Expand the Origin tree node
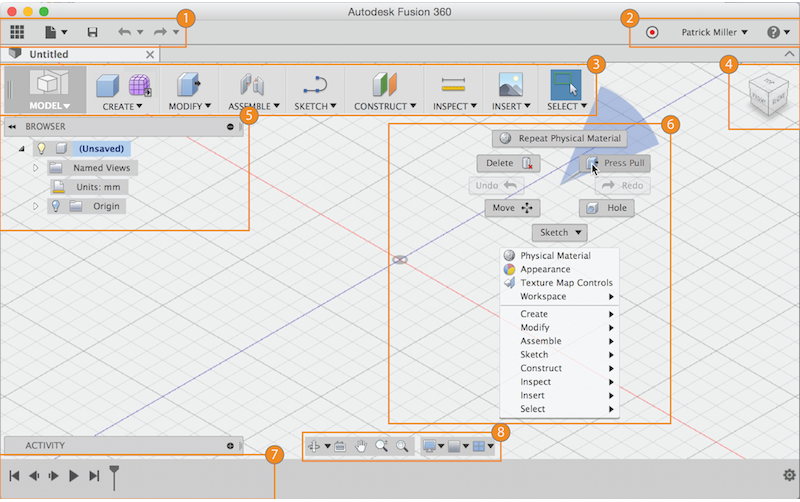The width and height of the screenshot is (800, 502). pos(35,206)
